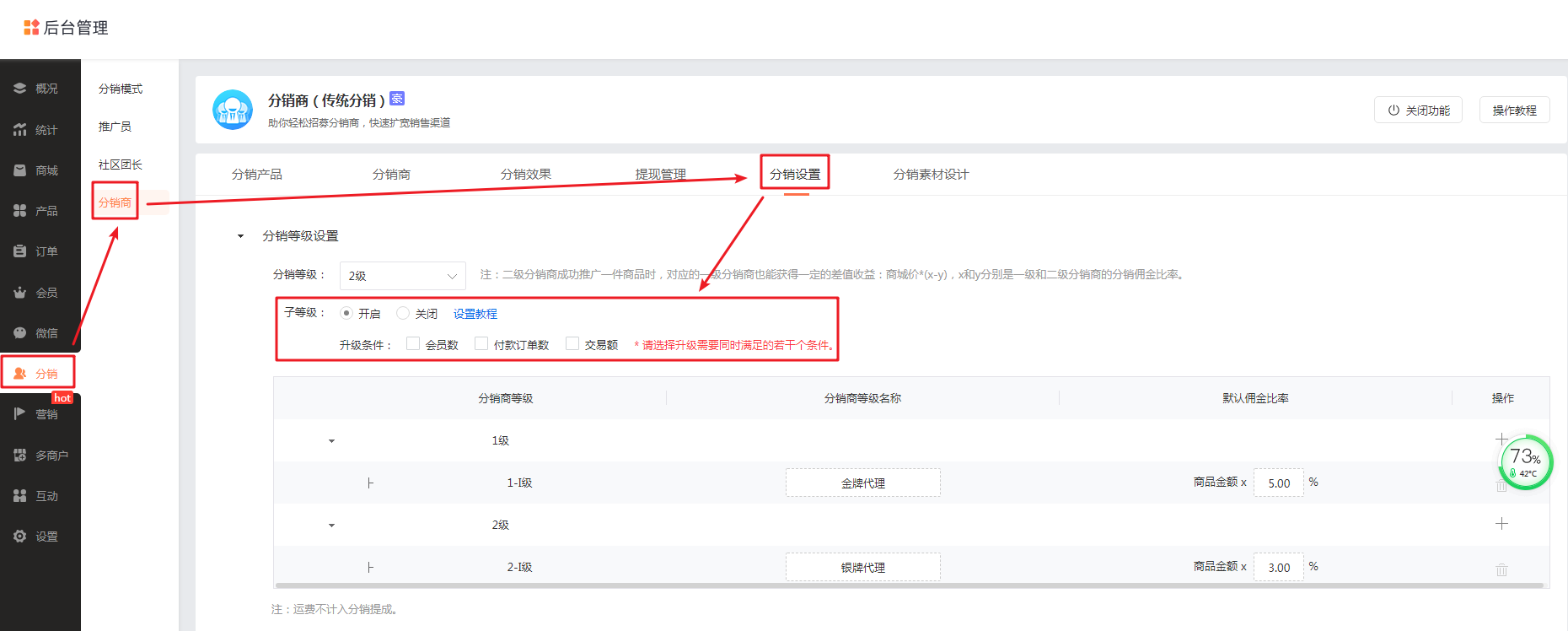This screenshot has height=631, width=1568.
Task: Delete the 2-I级 row with trash icon
Action: coord(1501,569)
